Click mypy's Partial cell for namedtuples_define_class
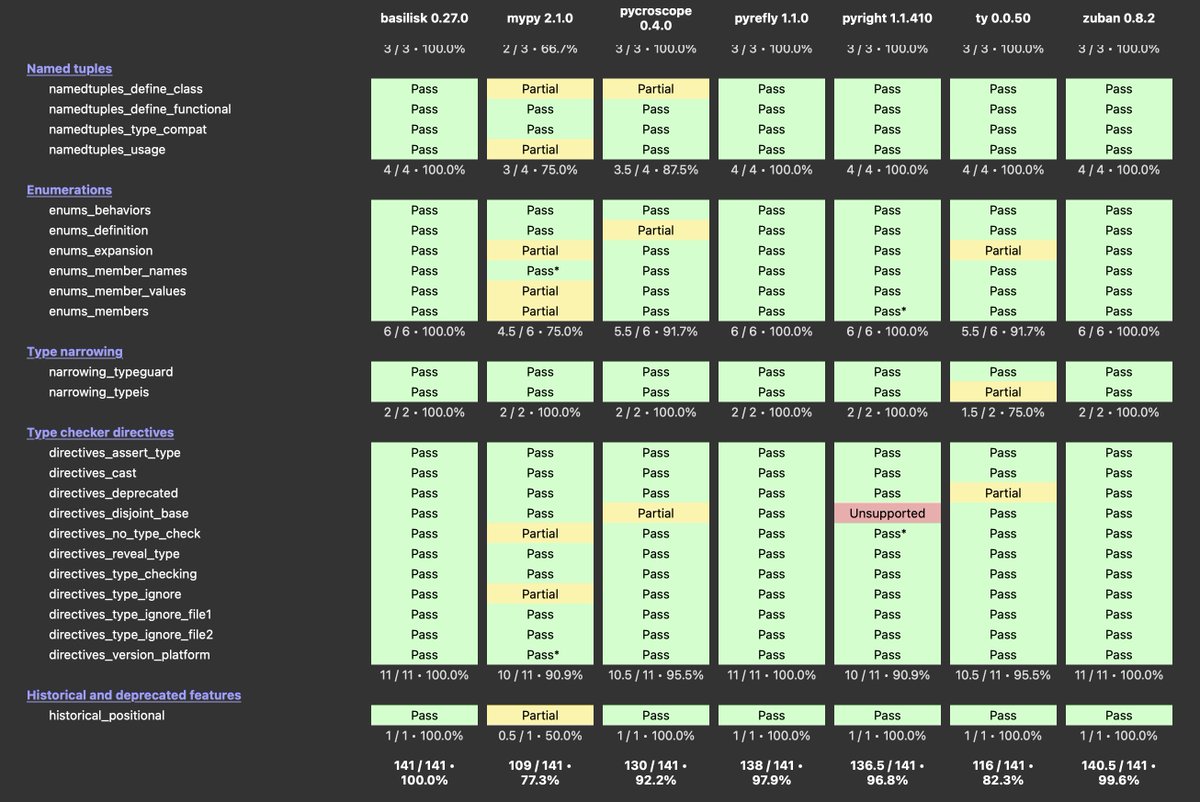1200x802 pixels. pos(540,89)
